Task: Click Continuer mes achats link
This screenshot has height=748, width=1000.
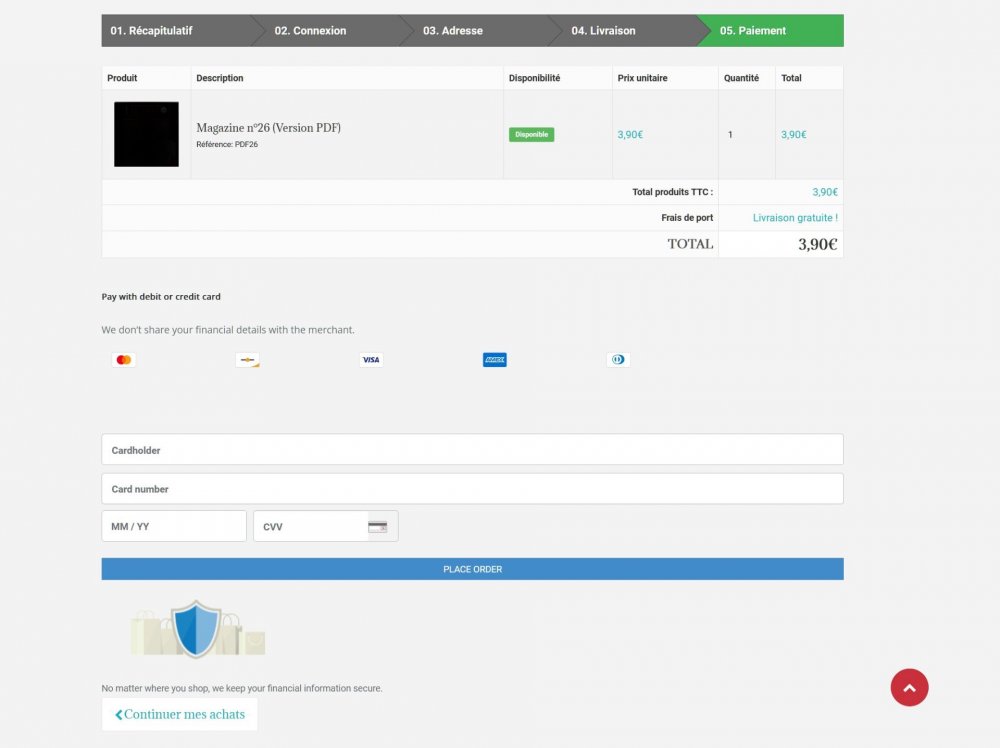Action: (x=180, y=714)
